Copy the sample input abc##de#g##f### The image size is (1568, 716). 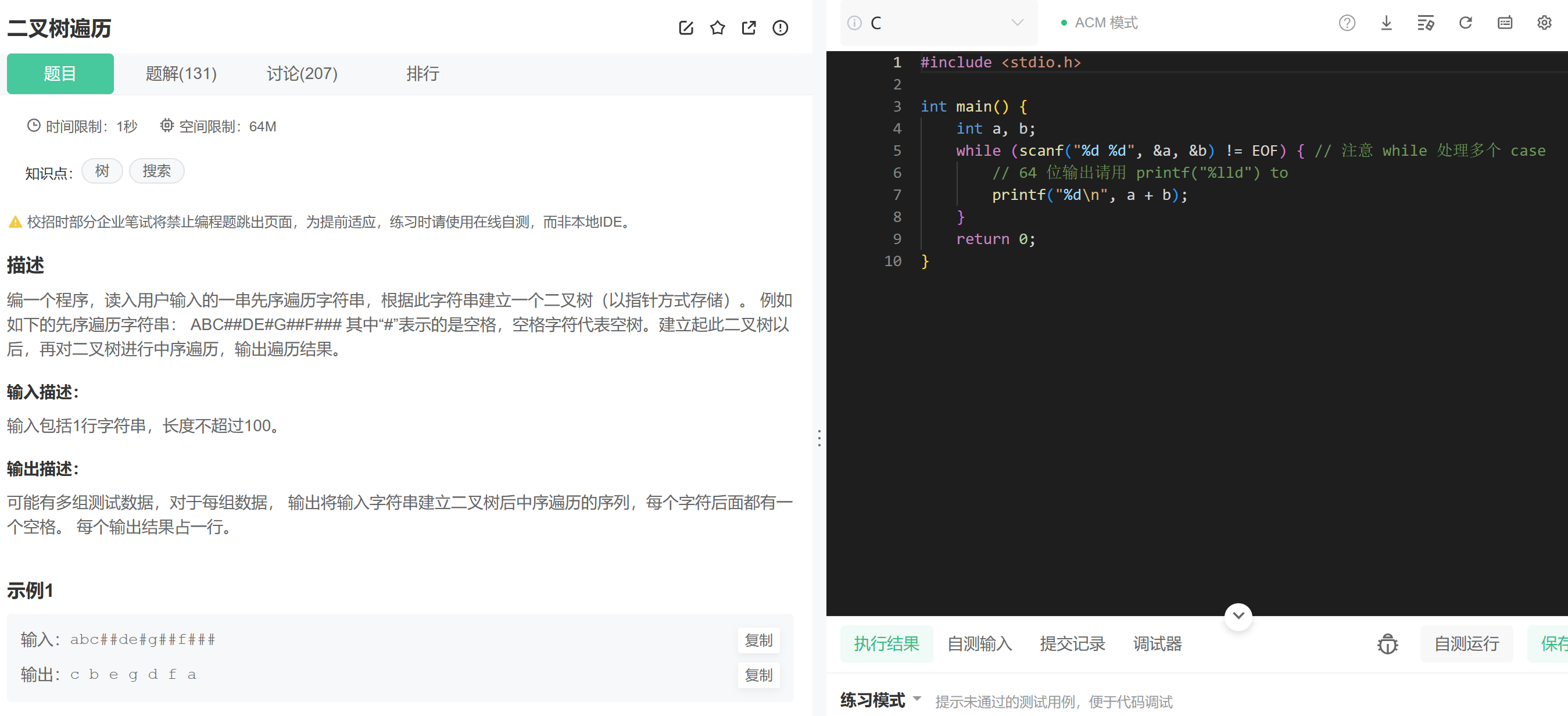point(758,640)
